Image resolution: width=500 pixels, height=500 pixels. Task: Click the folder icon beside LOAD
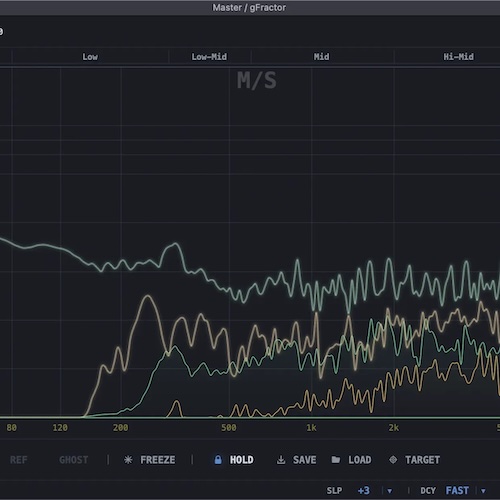tap(336, 460)
